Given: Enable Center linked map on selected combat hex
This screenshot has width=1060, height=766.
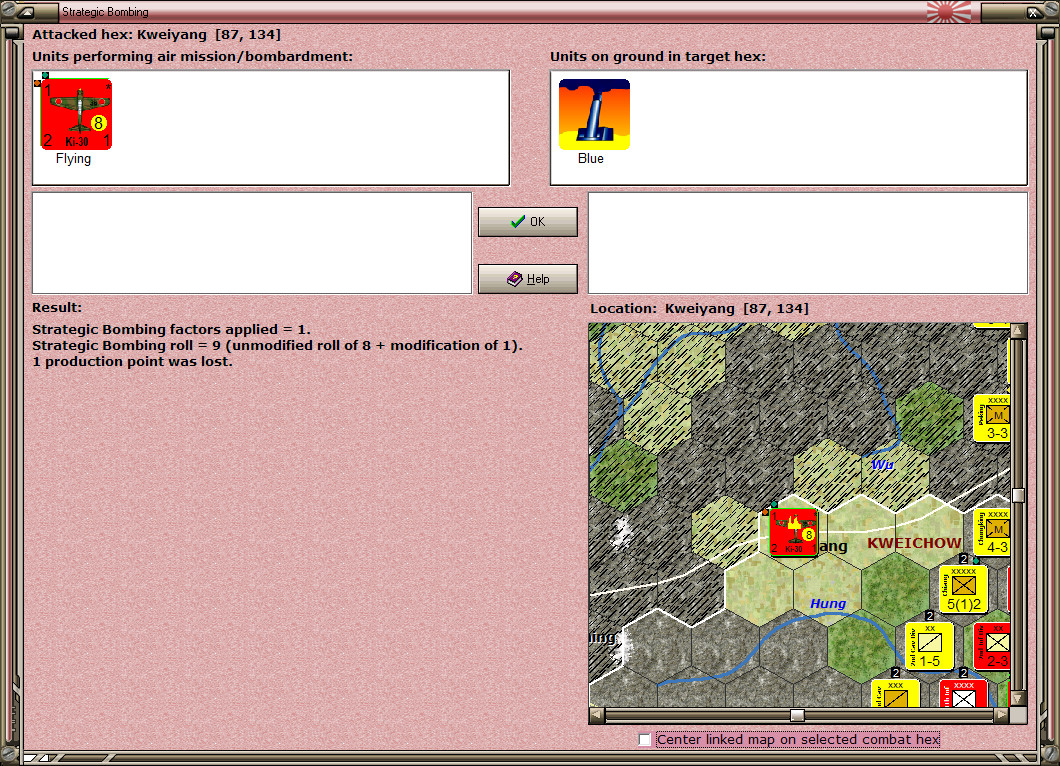Looking at the screenshot, I should pyautogui.click(x=645, y=740).
